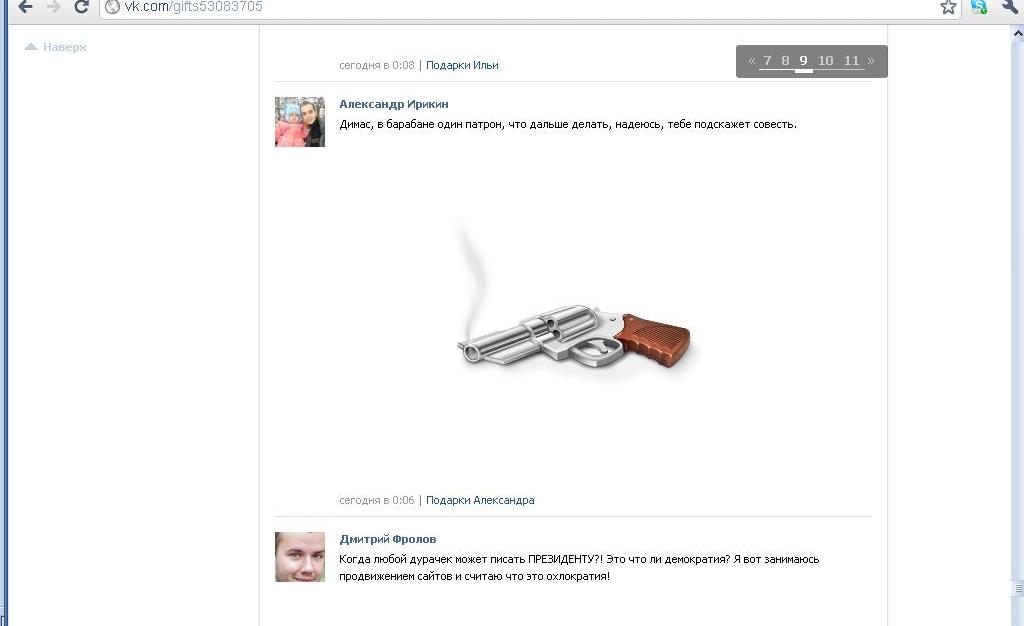
Task: Go to page 11 in the pagination
Action: pyautogui.click(x=852, y=61)
